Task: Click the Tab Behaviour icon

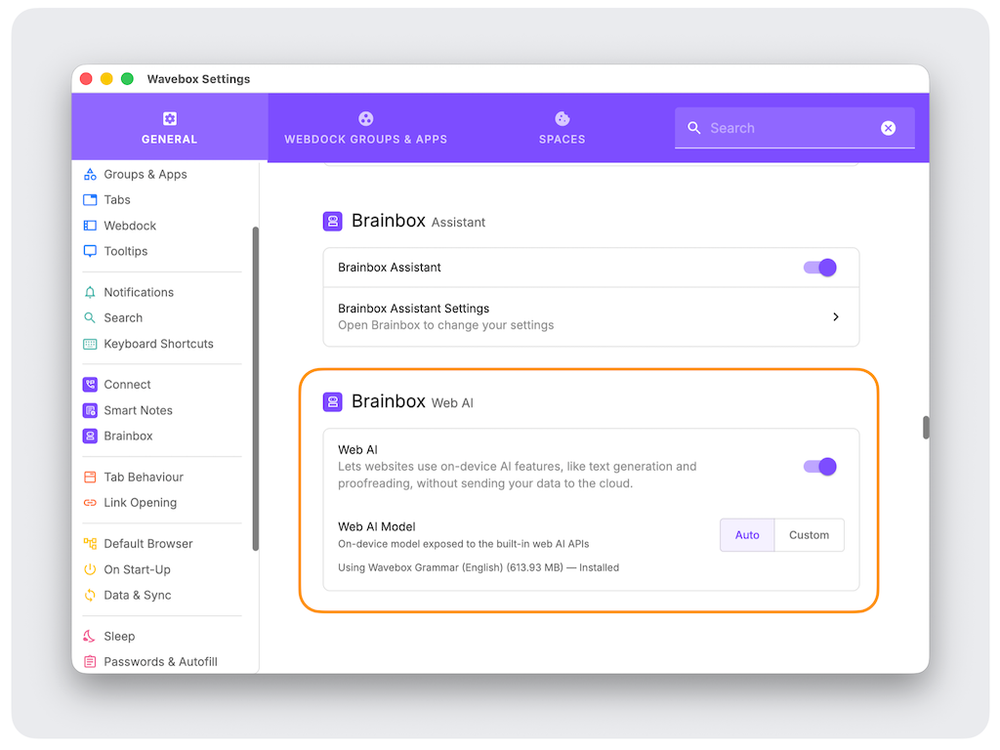Action: [x=90, y=477]
